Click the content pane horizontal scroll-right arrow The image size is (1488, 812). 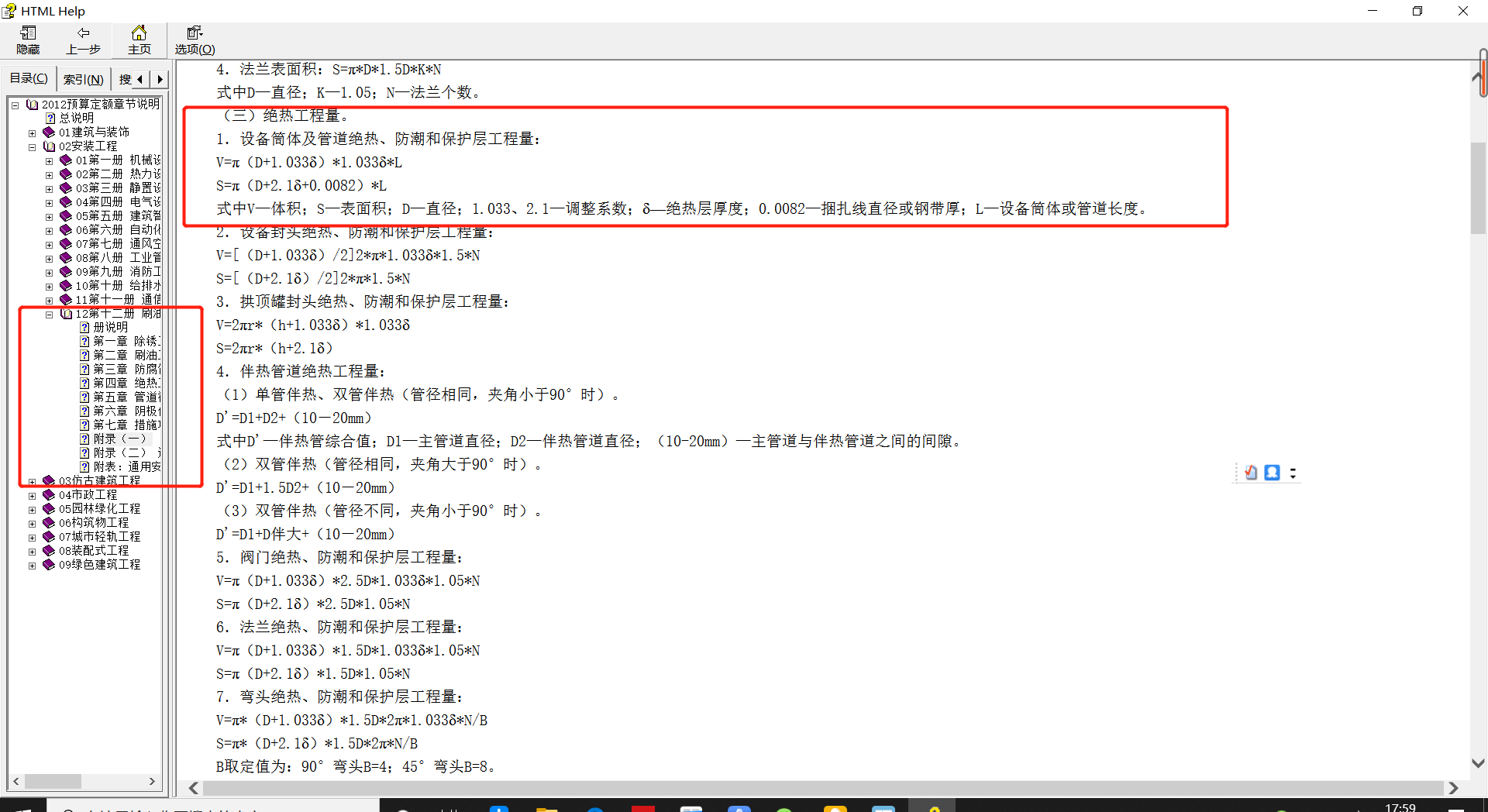click(x=1453, y=788)
